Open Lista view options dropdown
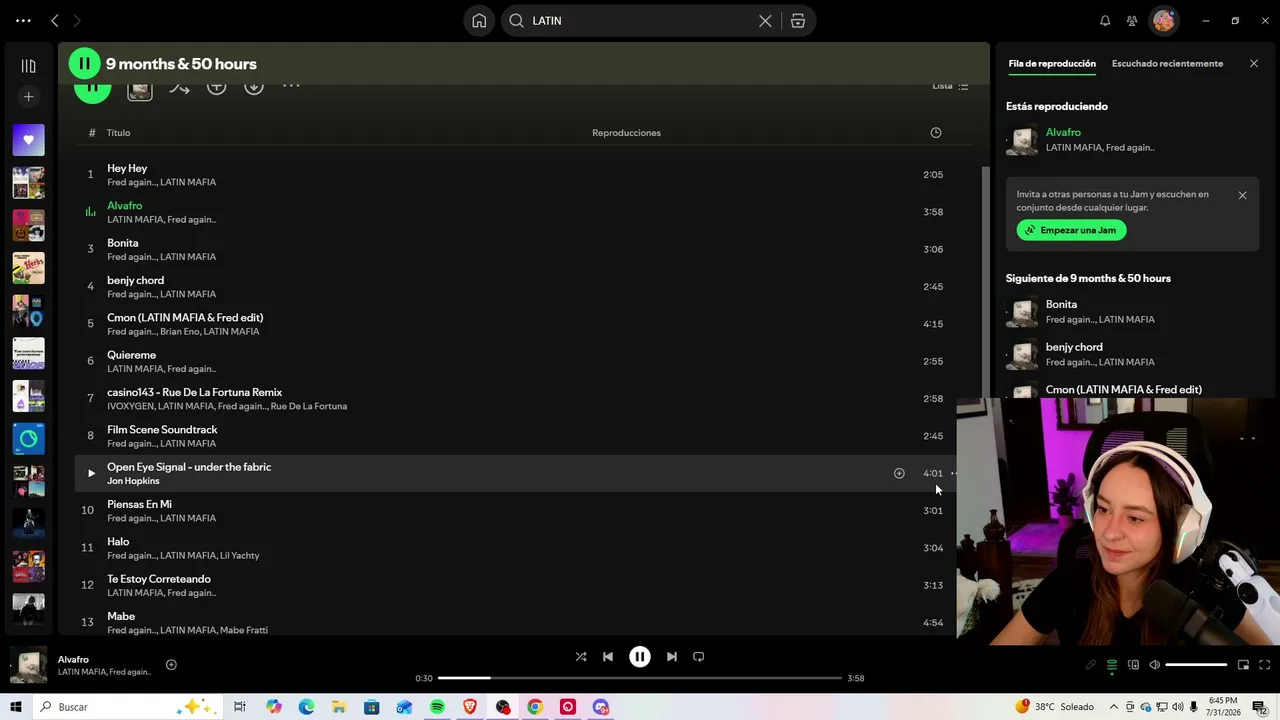The height and width of the screenshot is (720, 1280). 950,86
